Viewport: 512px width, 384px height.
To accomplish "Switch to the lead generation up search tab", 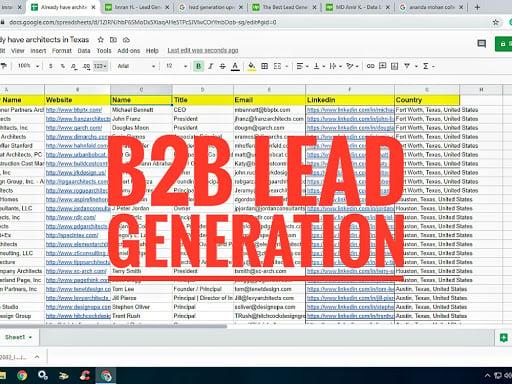I will (210, 7).
